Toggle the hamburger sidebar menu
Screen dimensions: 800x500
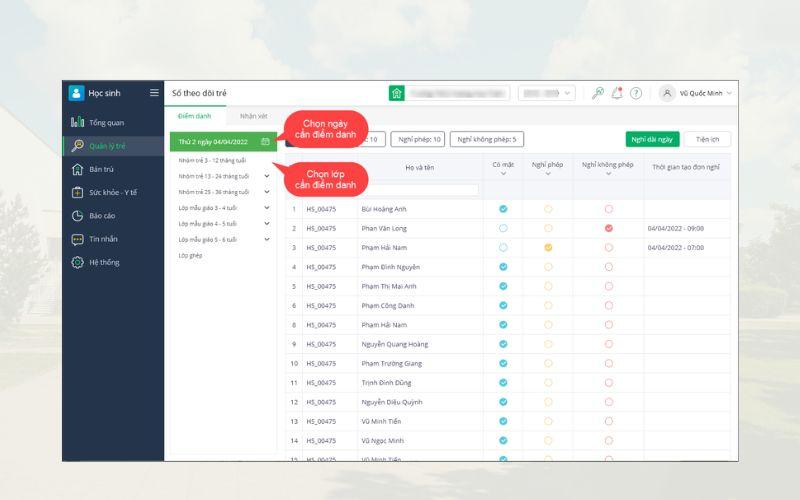[x=154, y=93]
